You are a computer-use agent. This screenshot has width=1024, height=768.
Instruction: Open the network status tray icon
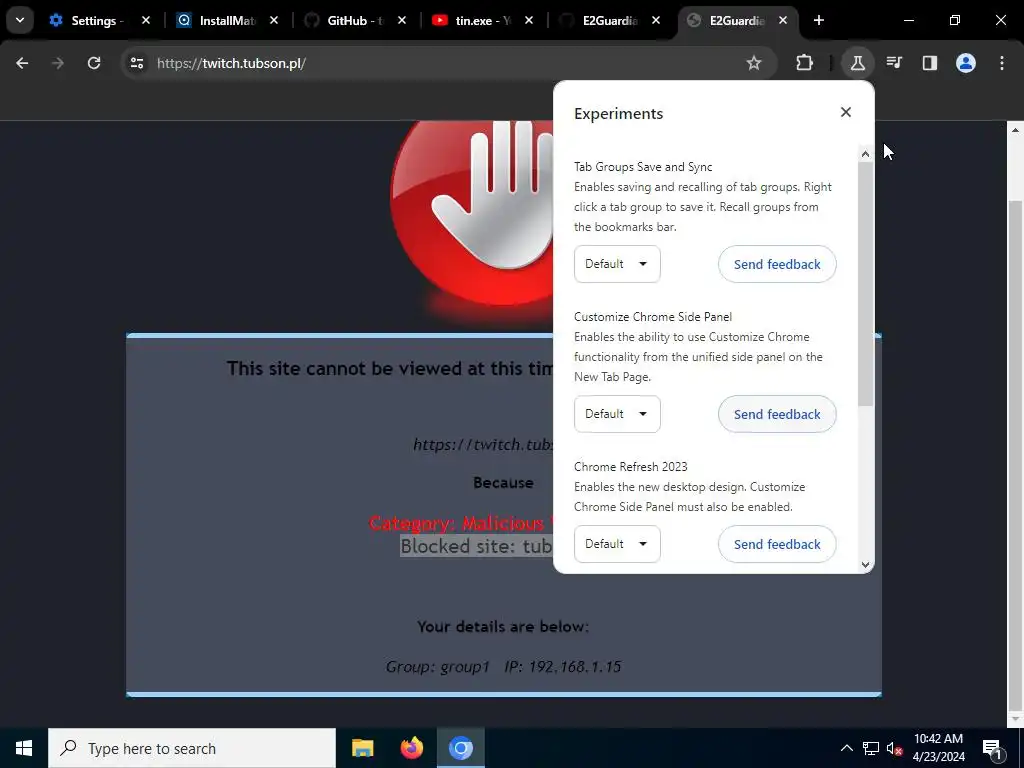click(x=871, y=748)
